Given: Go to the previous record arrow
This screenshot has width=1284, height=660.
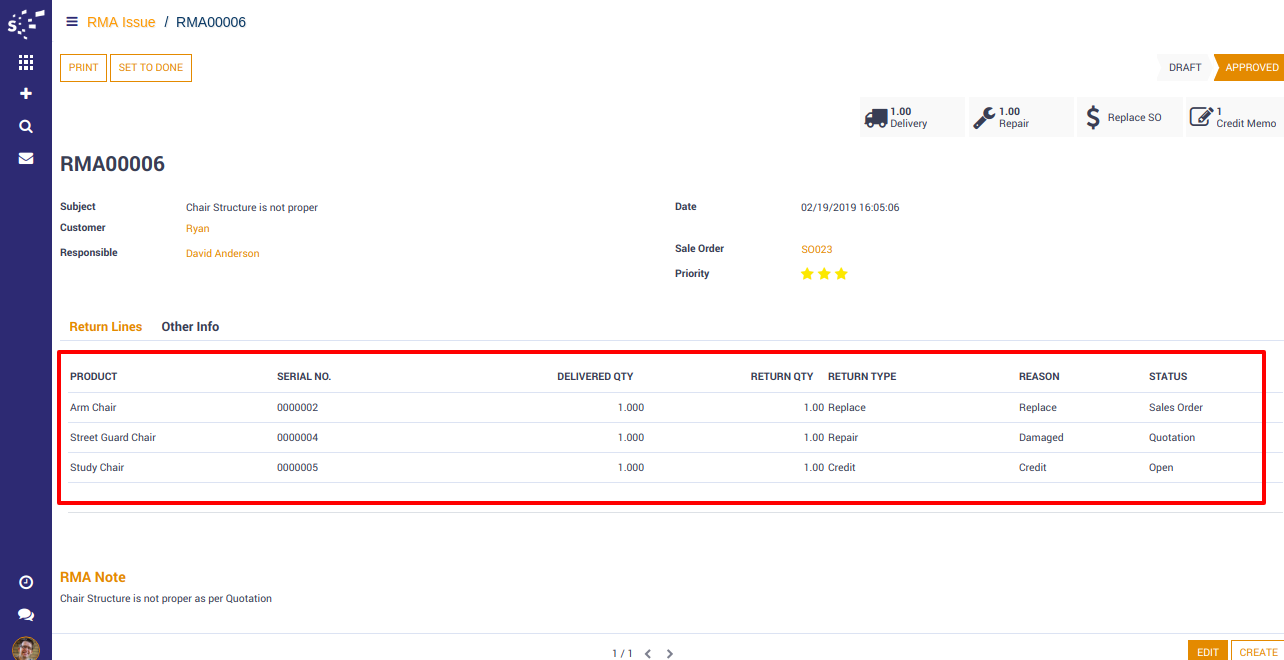Looking at the screenshot, I should 647,653.
